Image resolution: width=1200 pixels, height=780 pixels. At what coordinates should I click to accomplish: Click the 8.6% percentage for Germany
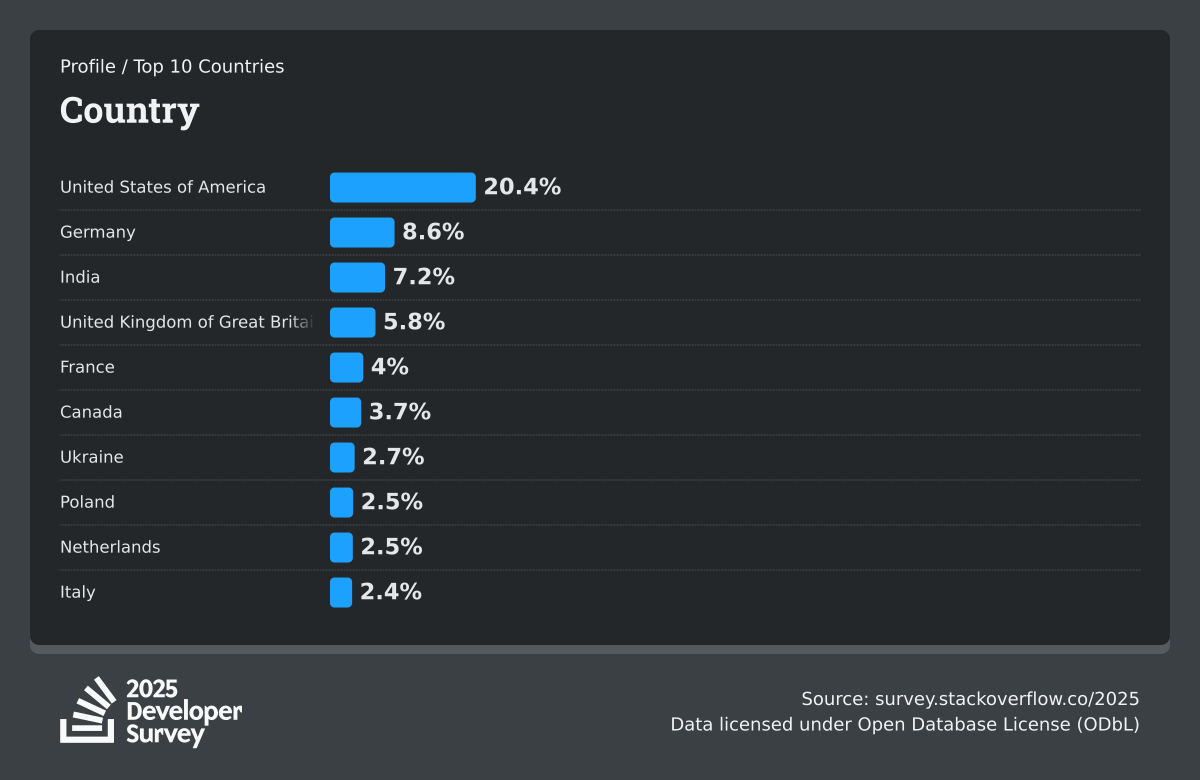click(x=433, y=232)
